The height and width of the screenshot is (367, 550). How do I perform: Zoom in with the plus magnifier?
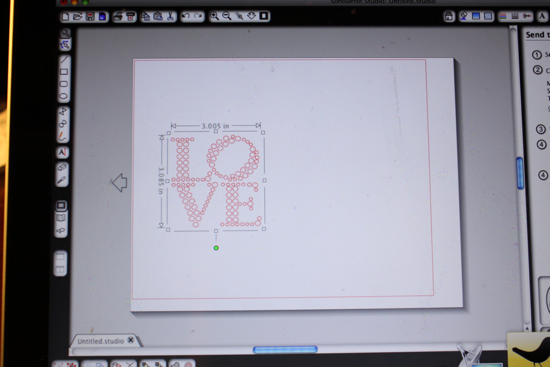tap(214, 16)
